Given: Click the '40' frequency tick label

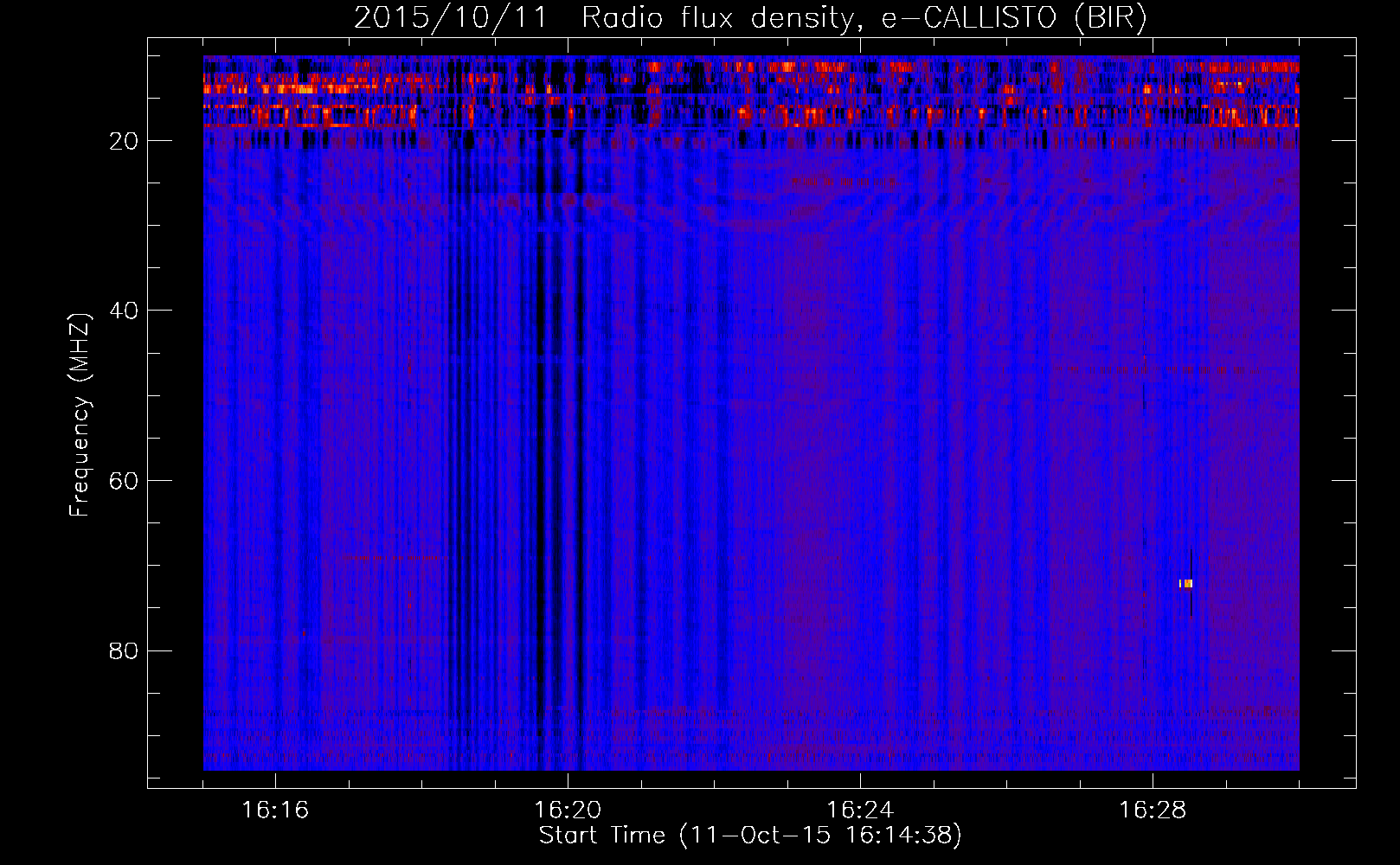Looking at the screenshot, I should tap(124, 311).
